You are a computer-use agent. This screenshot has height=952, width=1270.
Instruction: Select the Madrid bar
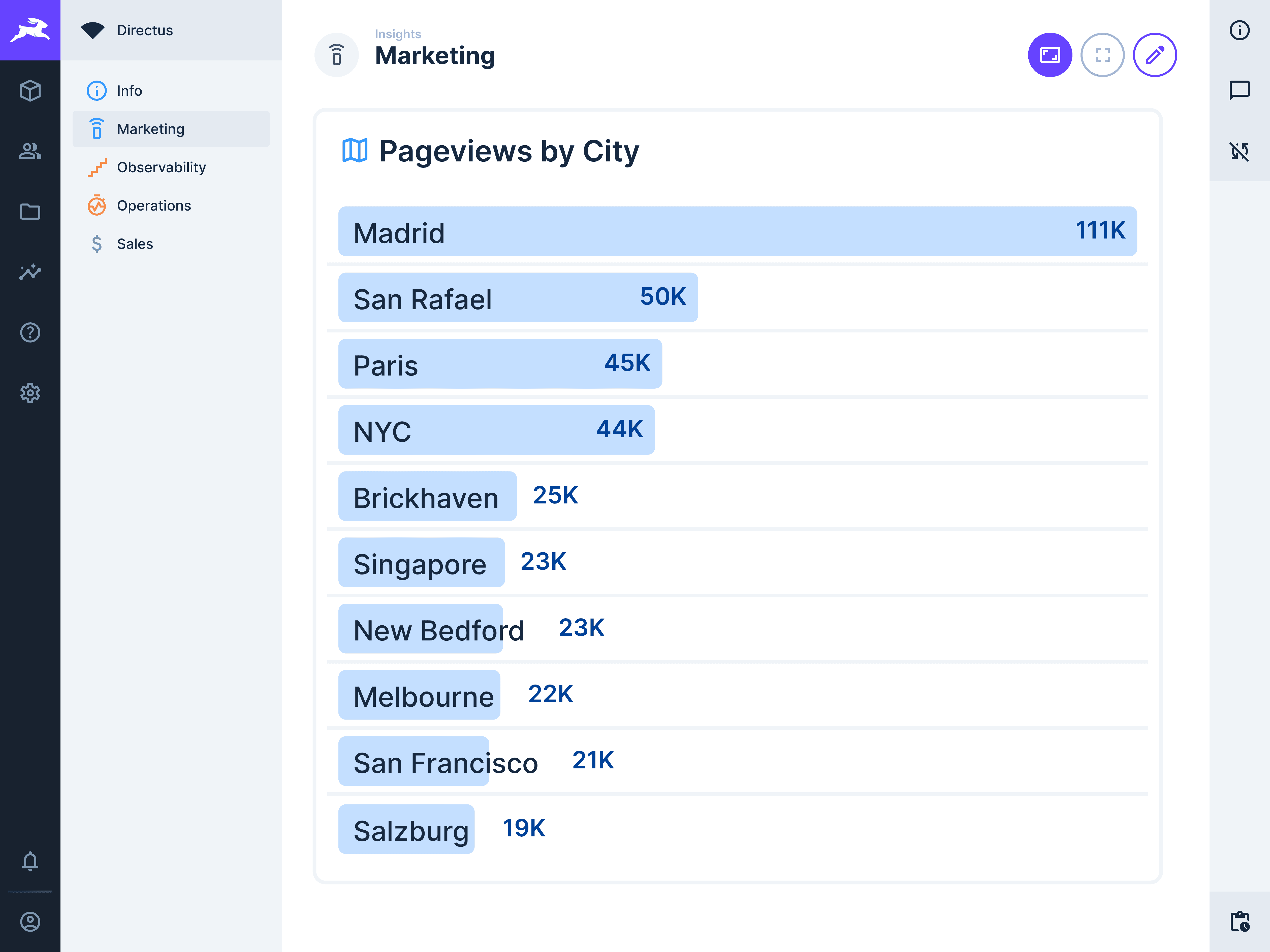[737, 231]
